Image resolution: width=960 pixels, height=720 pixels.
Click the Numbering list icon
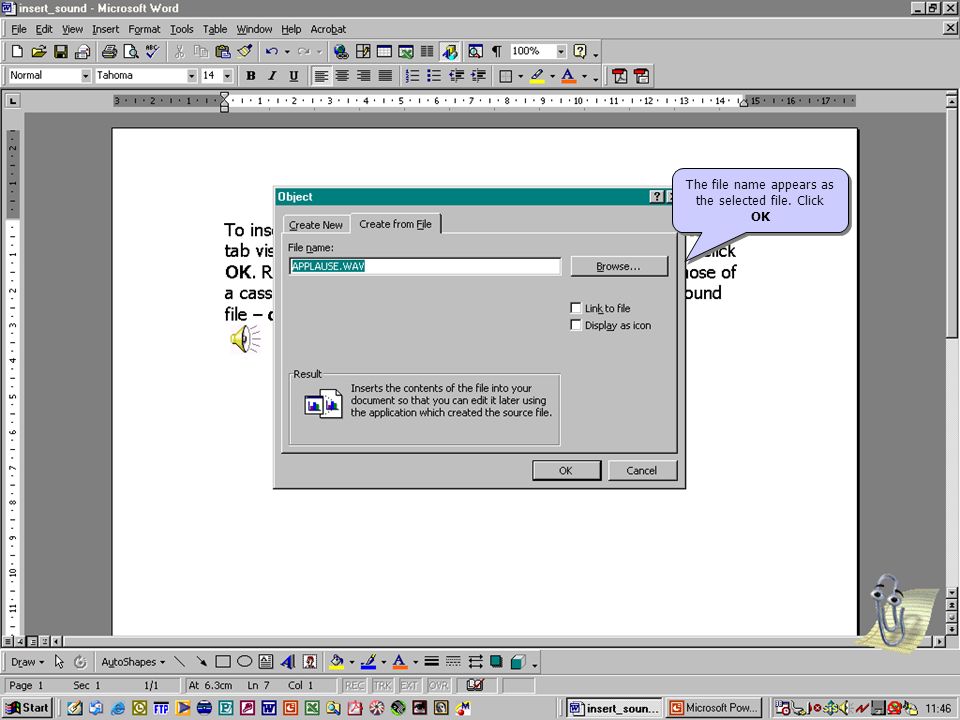coord(413,76)
